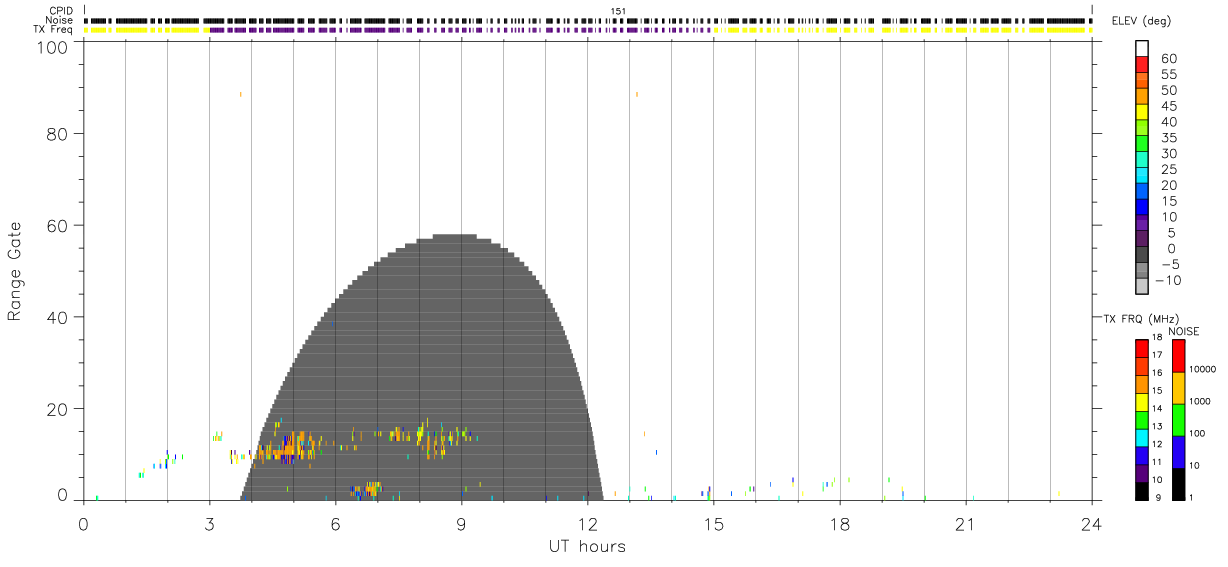Click x-axis tick label '24'

point(1091,523)
